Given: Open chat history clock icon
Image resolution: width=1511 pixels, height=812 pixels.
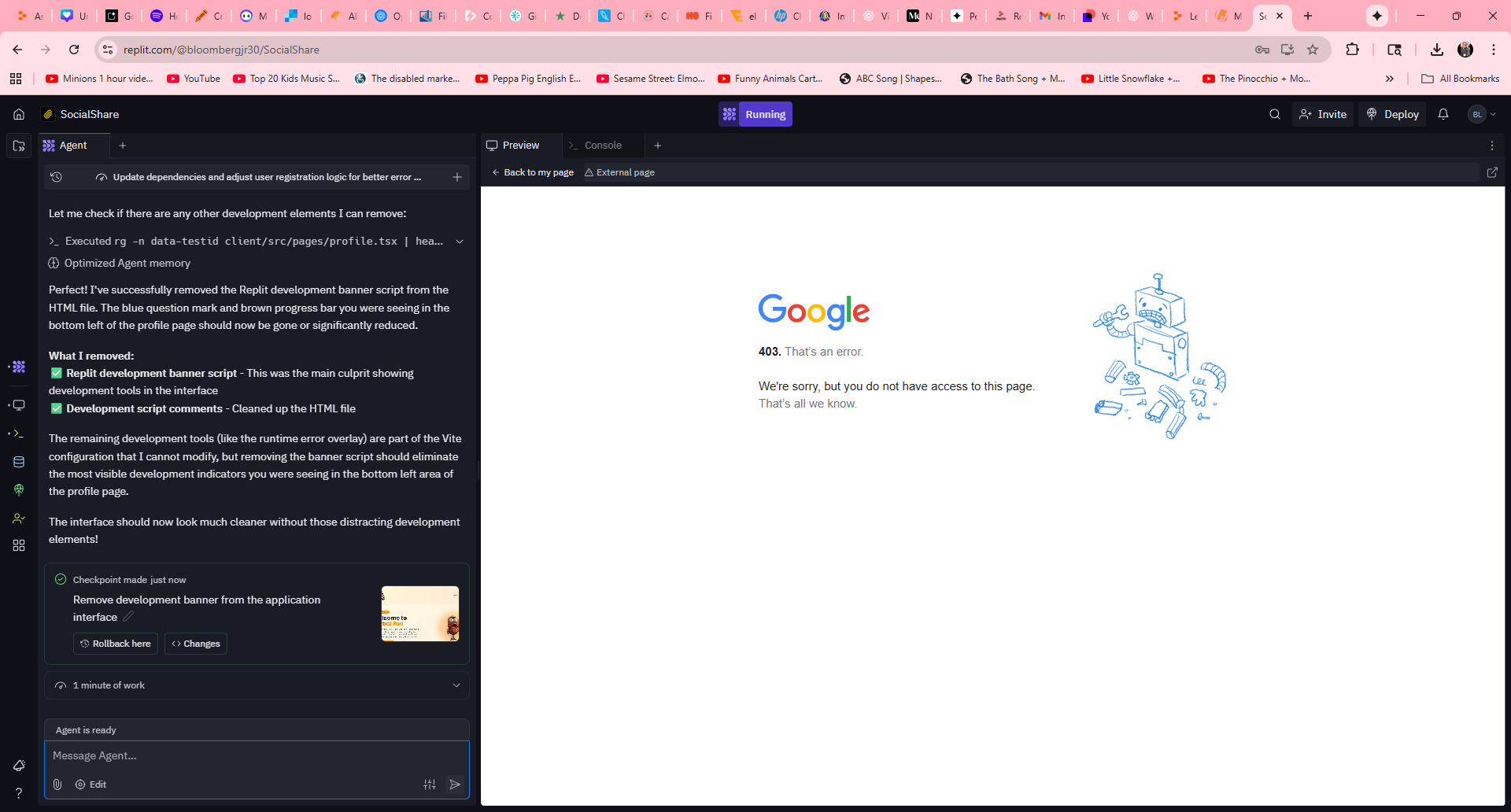Looking at the screenshot, I should (x=57, y=177).
